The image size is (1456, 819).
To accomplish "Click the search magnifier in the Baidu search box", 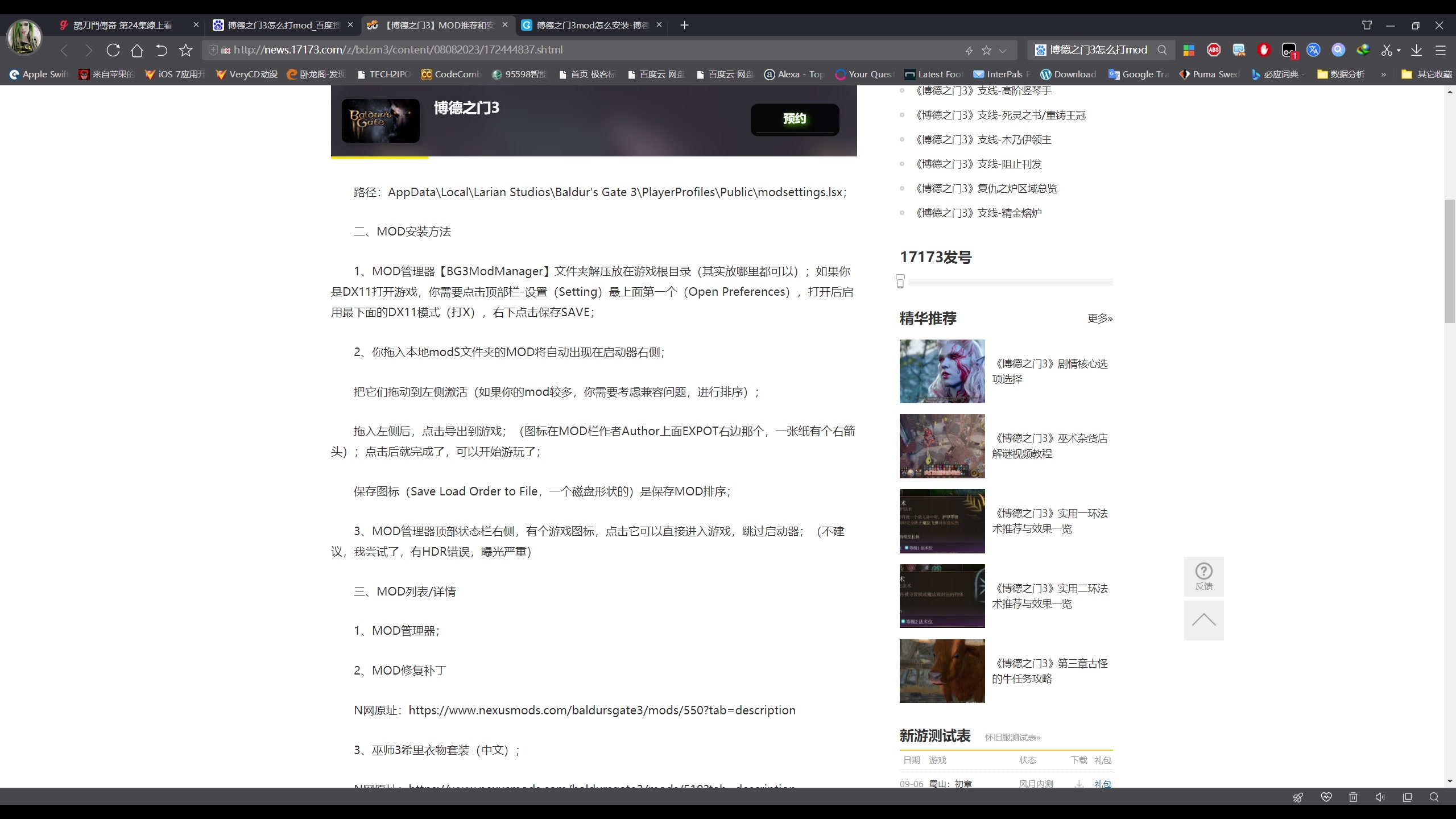I will click(1163, 50).
